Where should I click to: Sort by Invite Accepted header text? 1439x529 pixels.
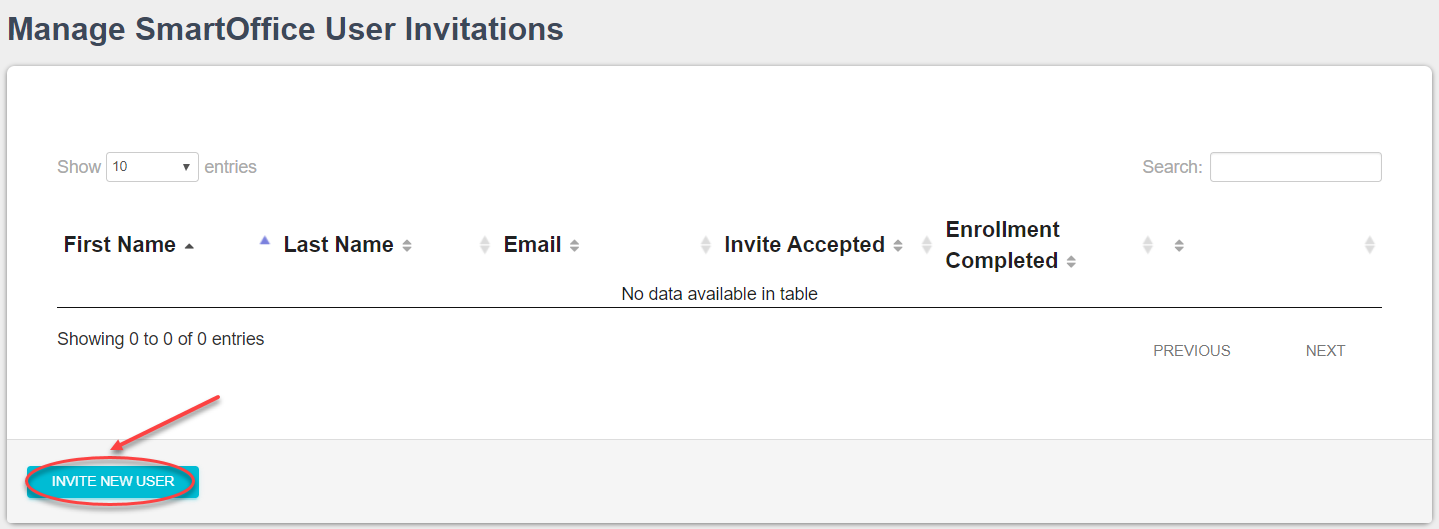[804, 245]
